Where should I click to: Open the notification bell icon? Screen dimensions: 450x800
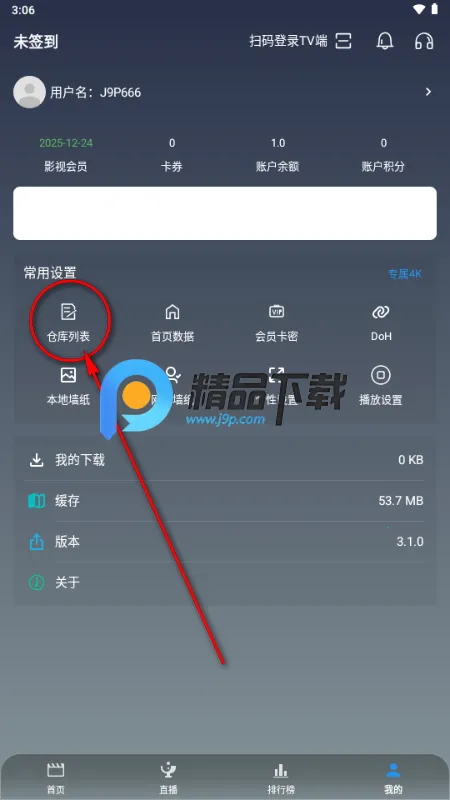(385, 41)
